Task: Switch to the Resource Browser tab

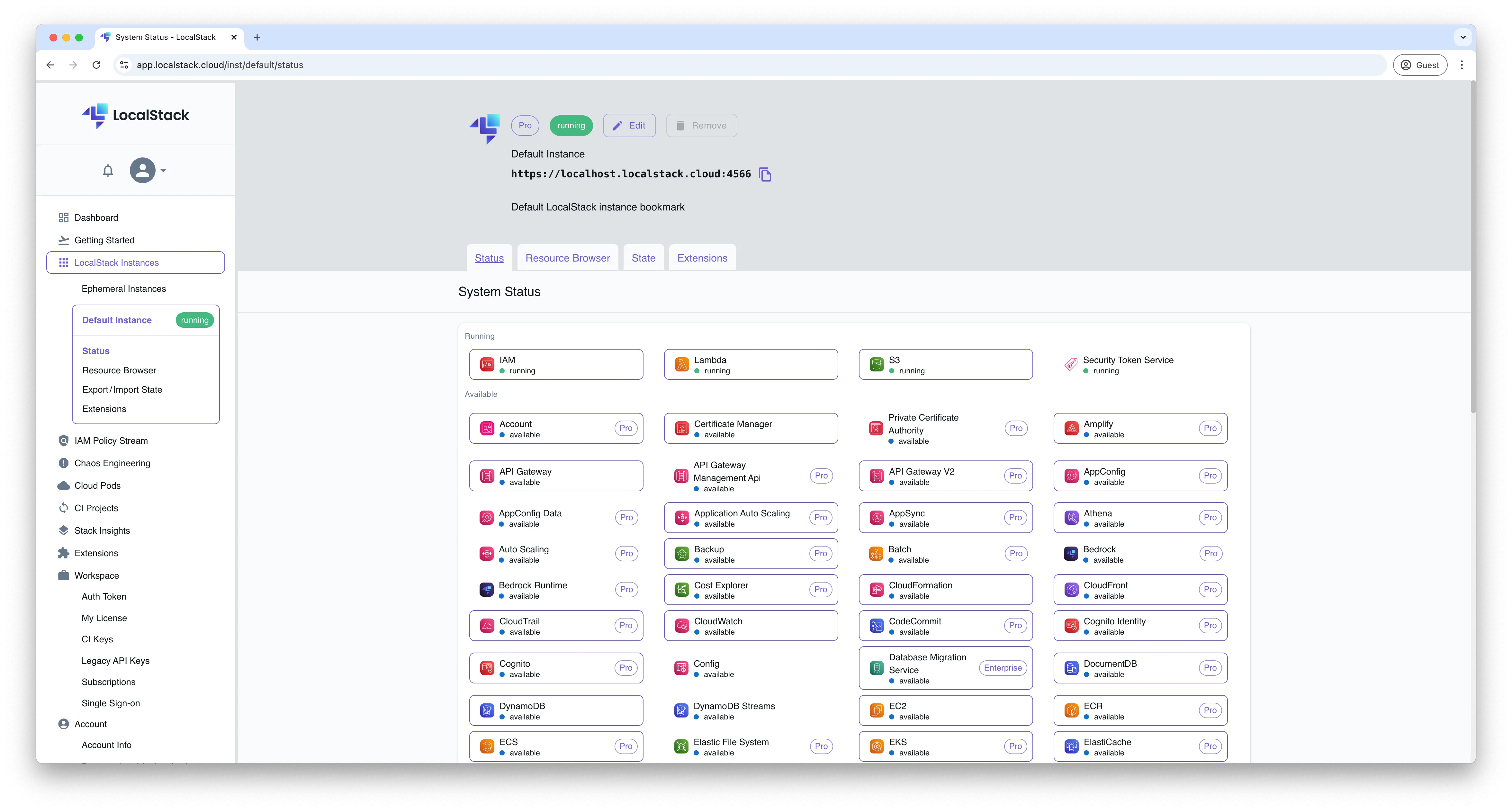Action: pyautogui.click(x=567, y=258)
